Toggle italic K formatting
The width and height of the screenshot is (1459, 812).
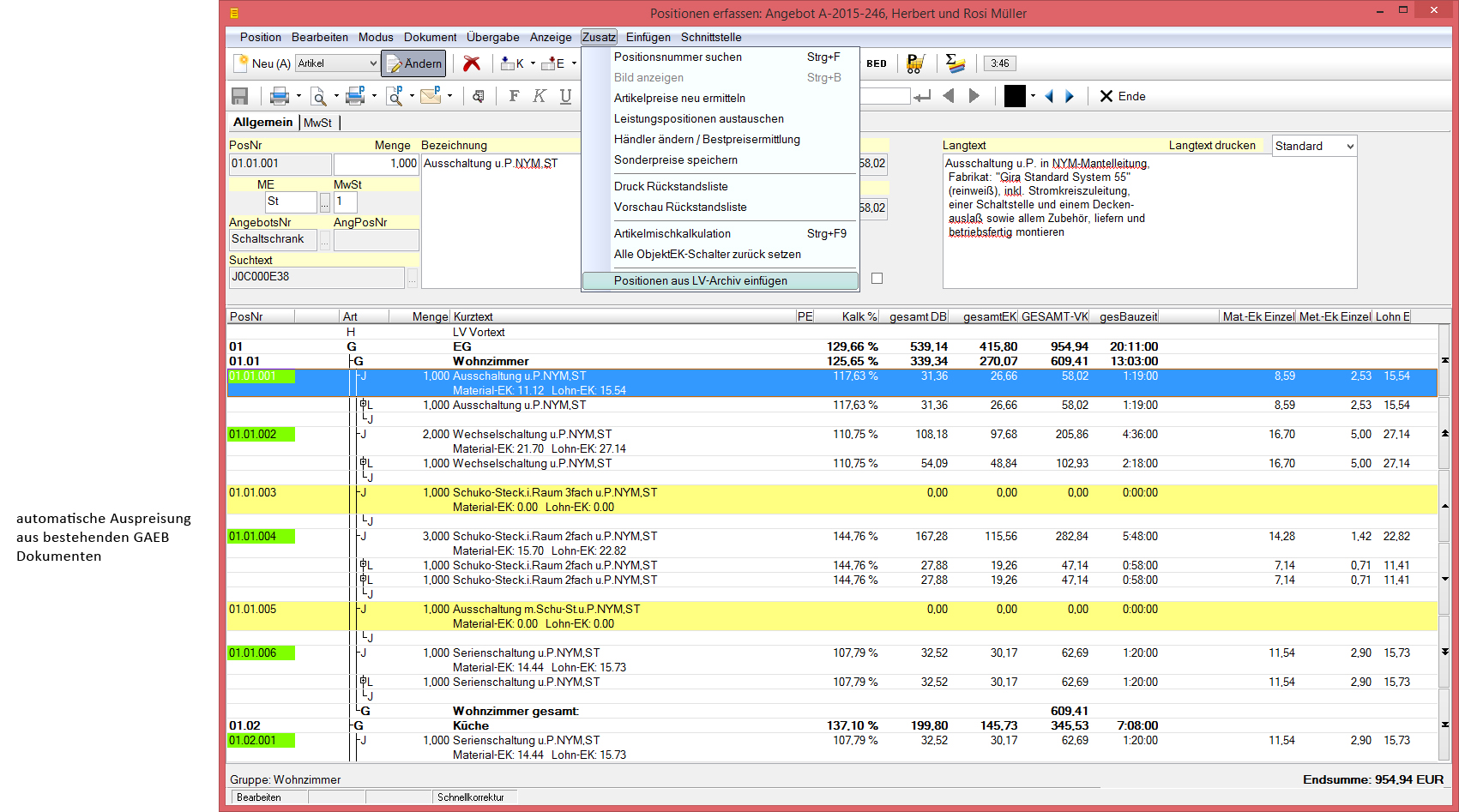[x=540, y=96]
